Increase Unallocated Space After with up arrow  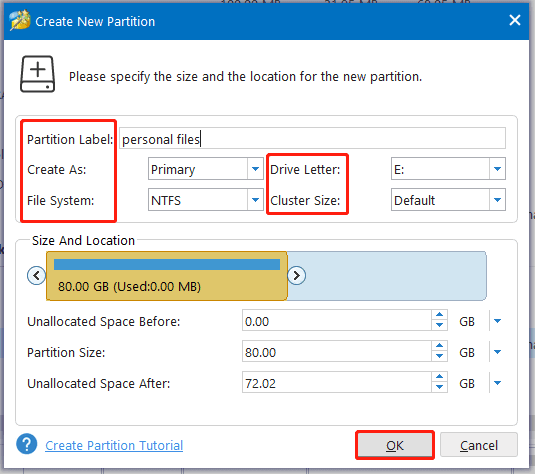click(439, 377)
